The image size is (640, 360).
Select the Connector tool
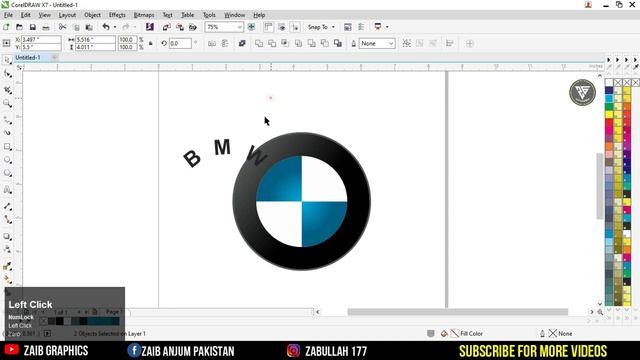coord(7,220)
